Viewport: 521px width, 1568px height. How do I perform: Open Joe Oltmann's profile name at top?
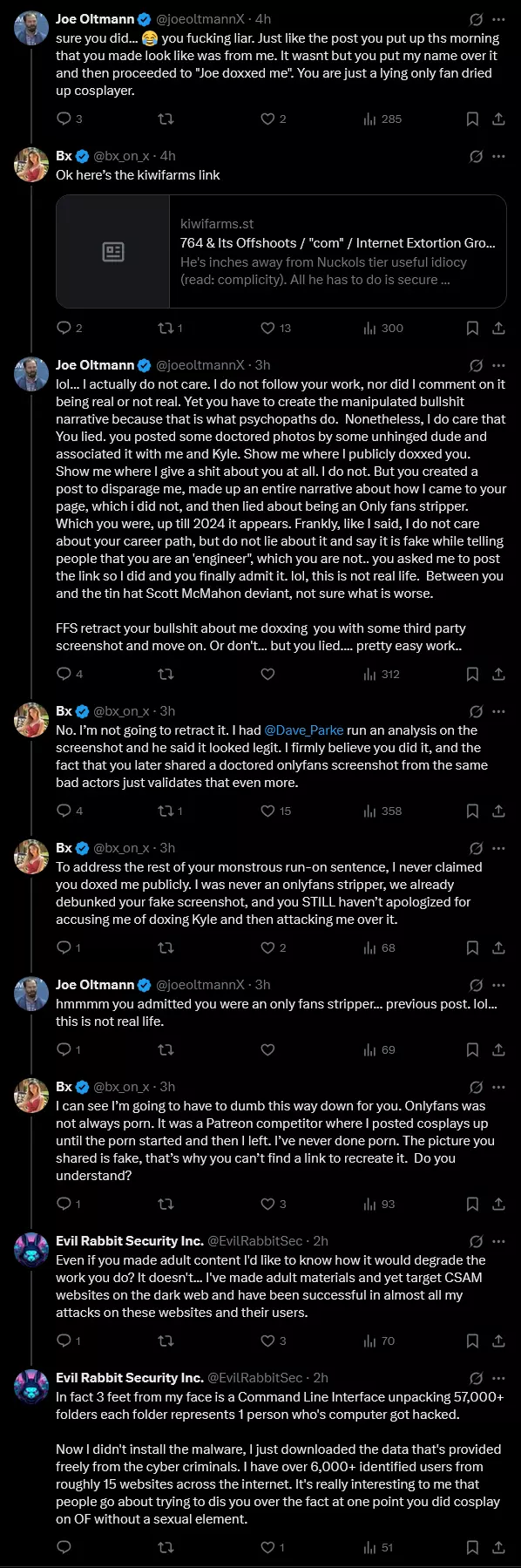coord(95,19)
